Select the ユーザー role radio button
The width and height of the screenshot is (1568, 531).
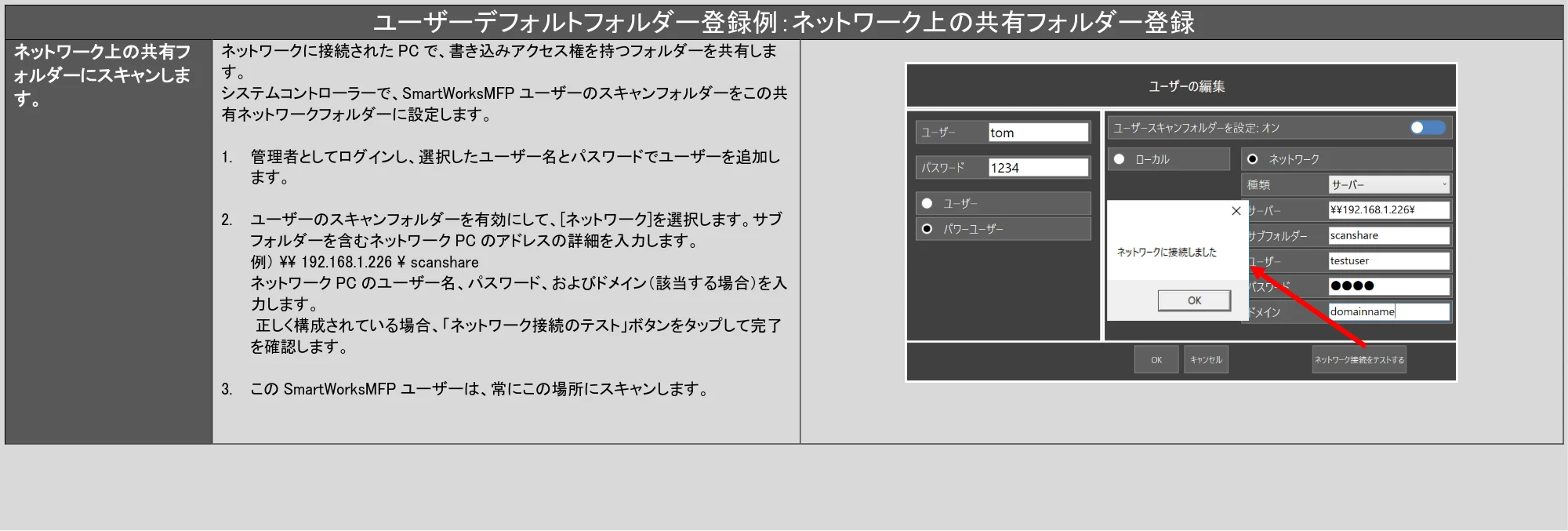(x=927, y=203)
